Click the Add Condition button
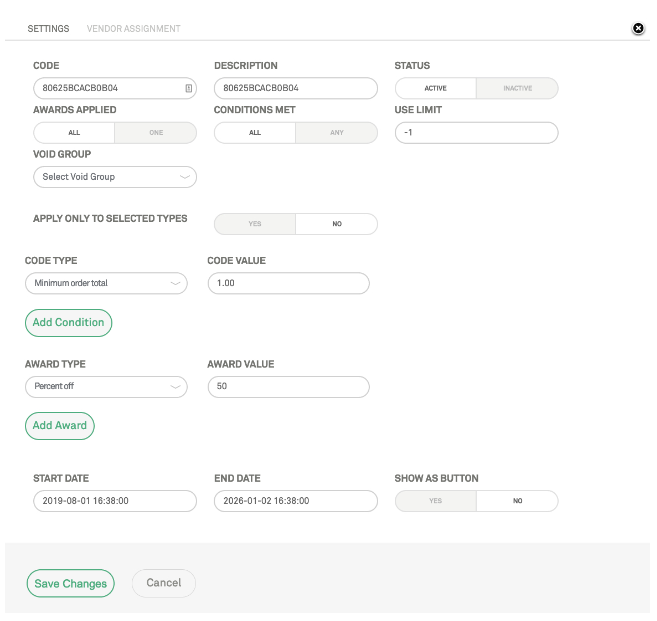Viewport: 657px width, 621px height. 68,323
